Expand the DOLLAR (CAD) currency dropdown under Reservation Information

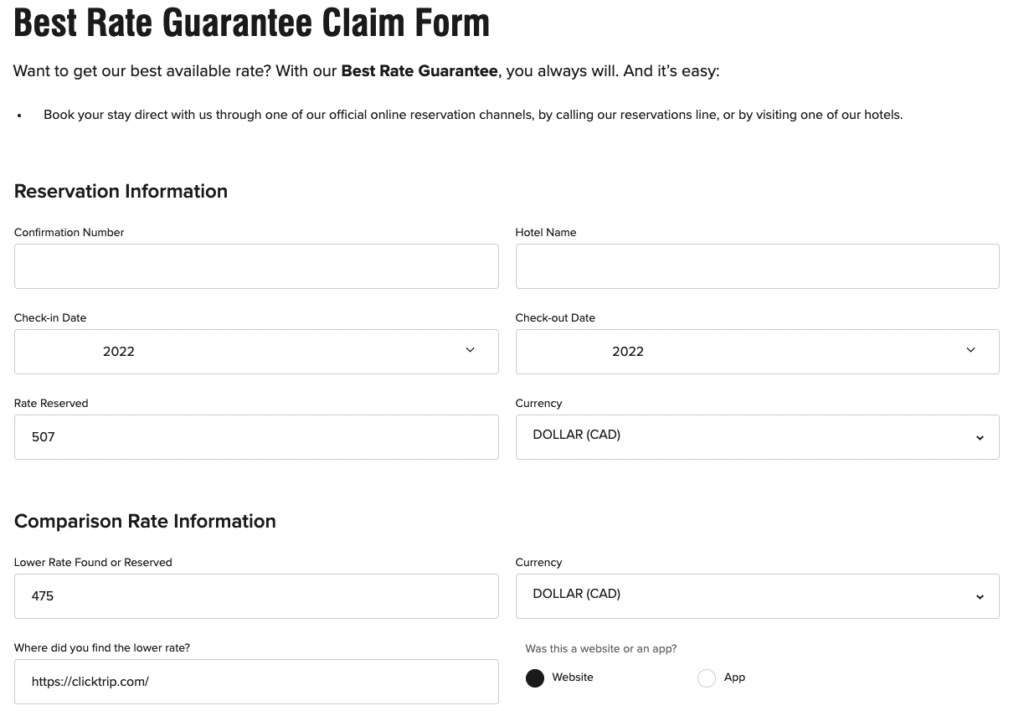[757, 437]
